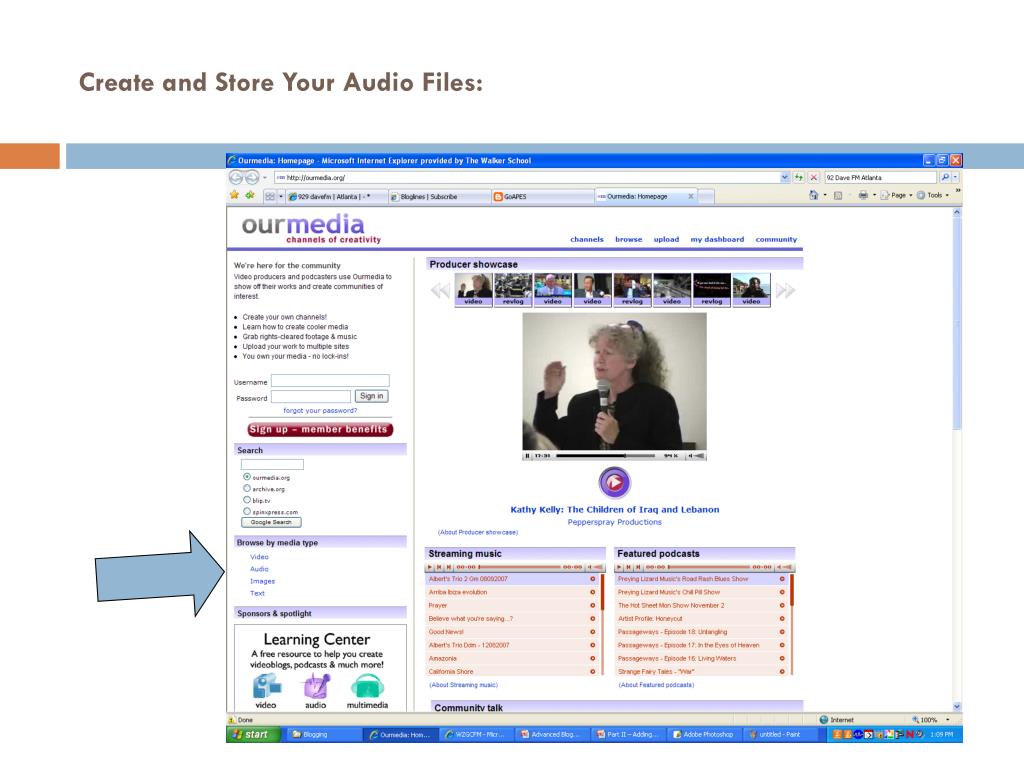This screenshot has height=768, width=1024.
Task: Select the archive.org search radio button
Action: [x=247, y=488]
